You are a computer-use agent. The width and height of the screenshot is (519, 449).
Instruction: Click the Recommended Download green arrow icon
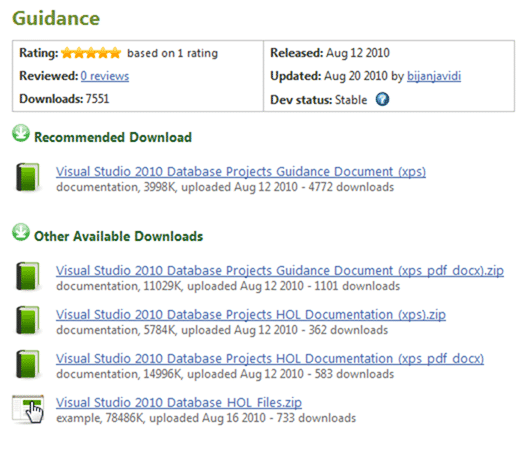[x=21, y=133]
